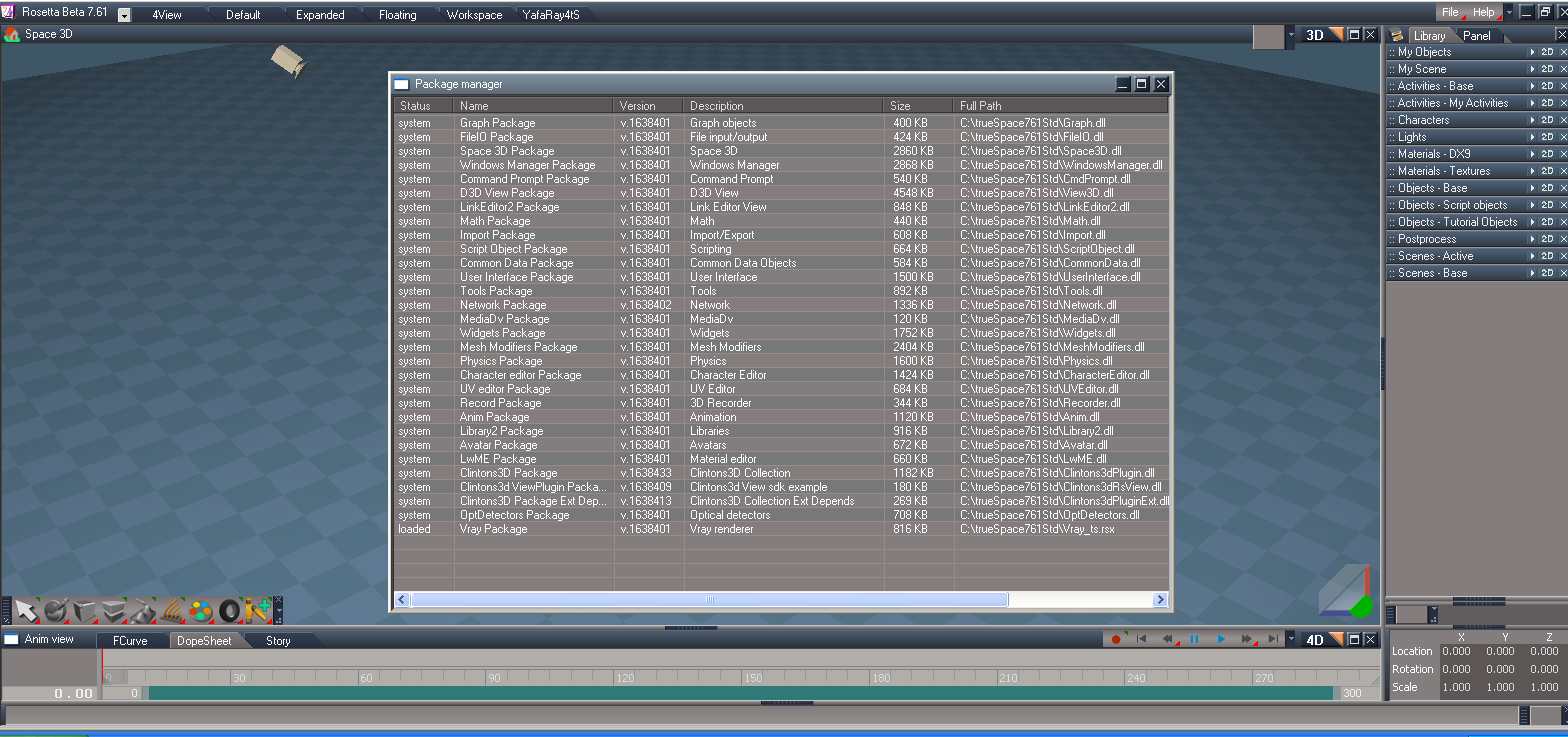Select the camera object in the 3D scene
The image size is (1568, 737).
(x=289, y=60)
